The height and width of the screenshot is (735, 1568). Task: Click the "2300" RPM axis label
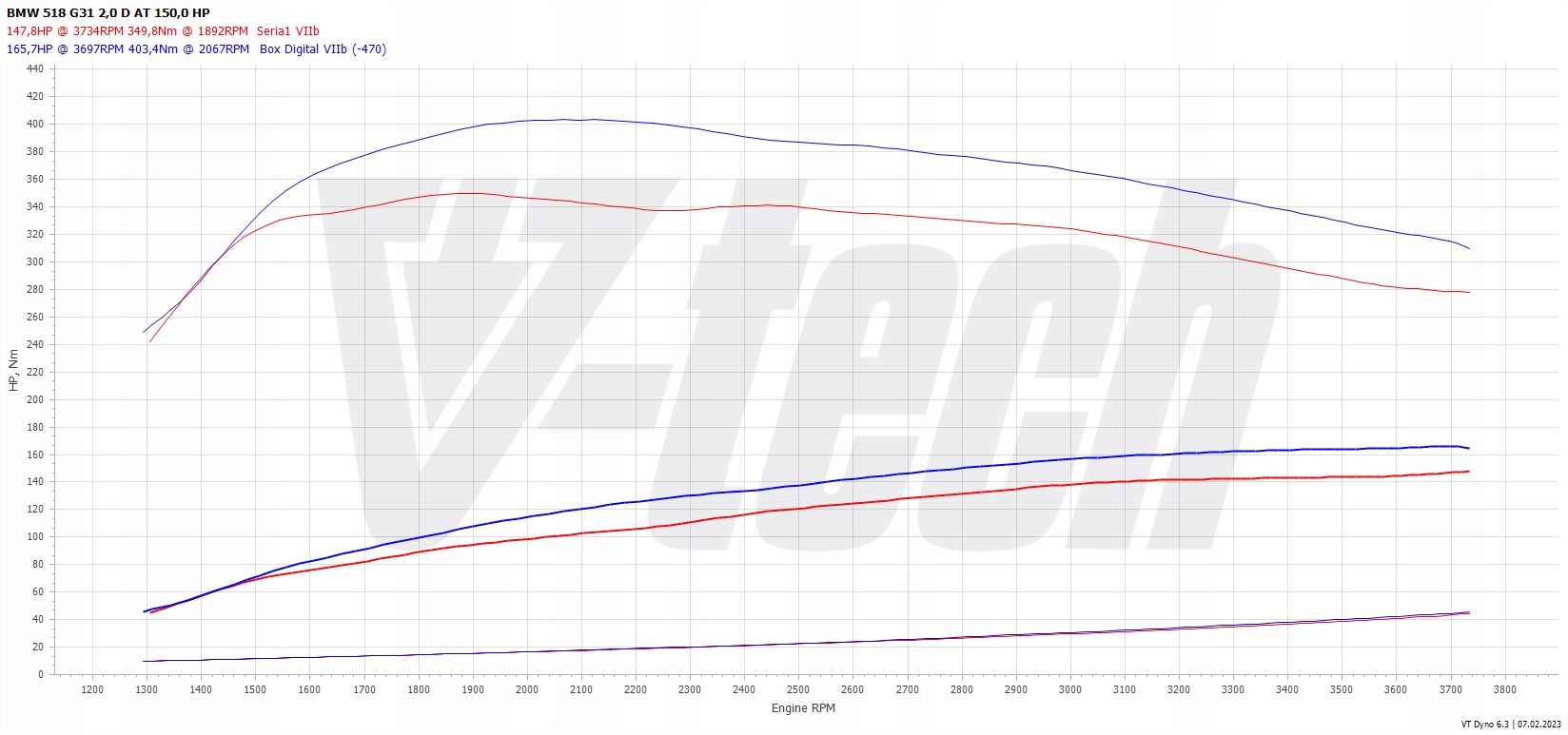690,690
